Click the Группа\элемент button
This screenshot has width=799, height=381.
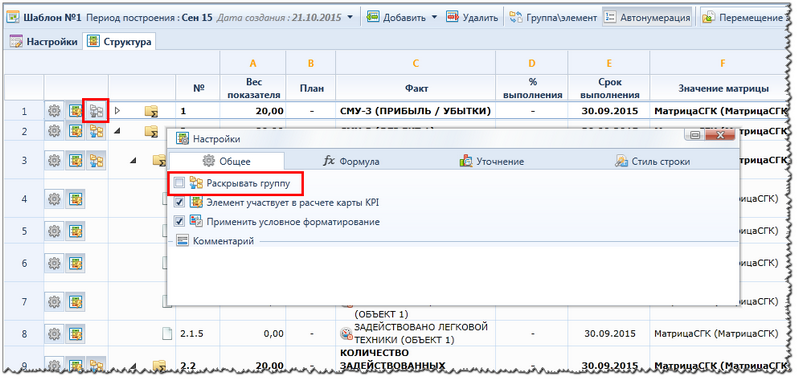pyautogui.click(x=553, y=17)
